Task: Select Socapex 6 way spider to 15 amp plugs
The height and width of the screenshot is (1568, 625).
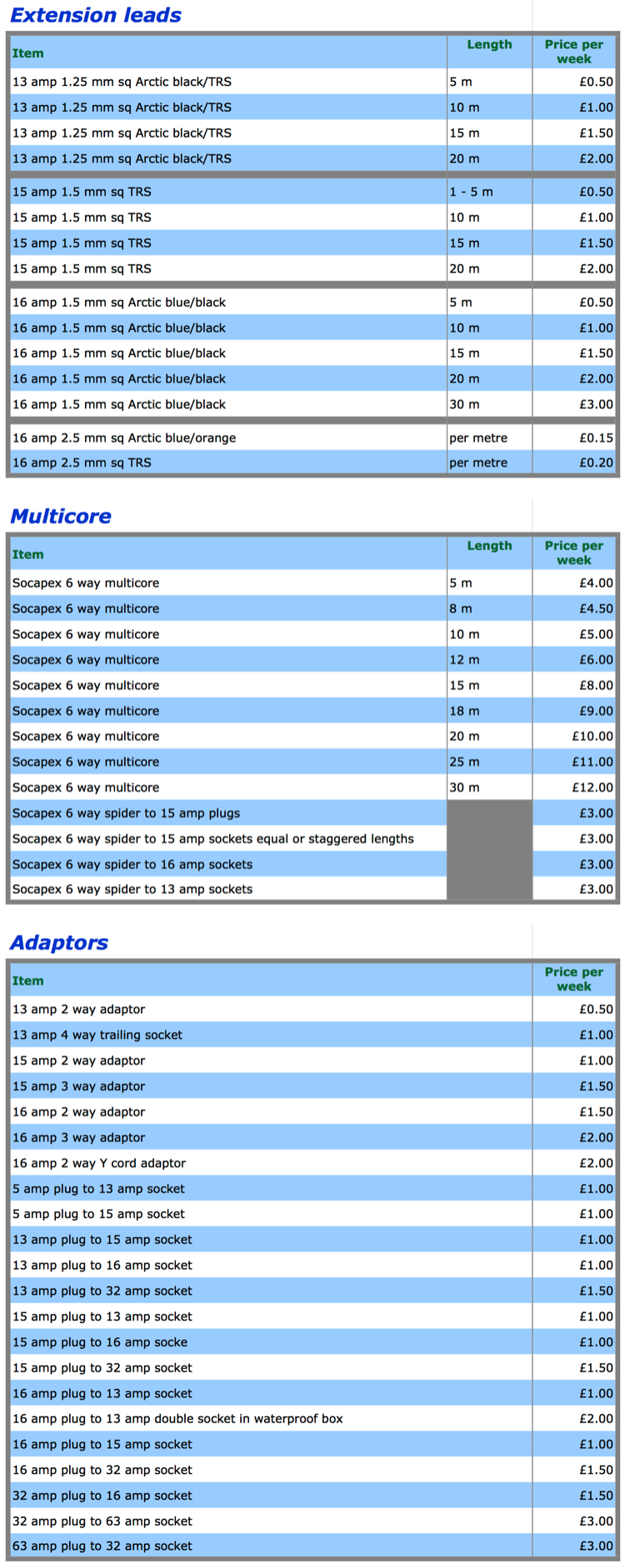Action: pyautogui.click(x=126, y=813)
